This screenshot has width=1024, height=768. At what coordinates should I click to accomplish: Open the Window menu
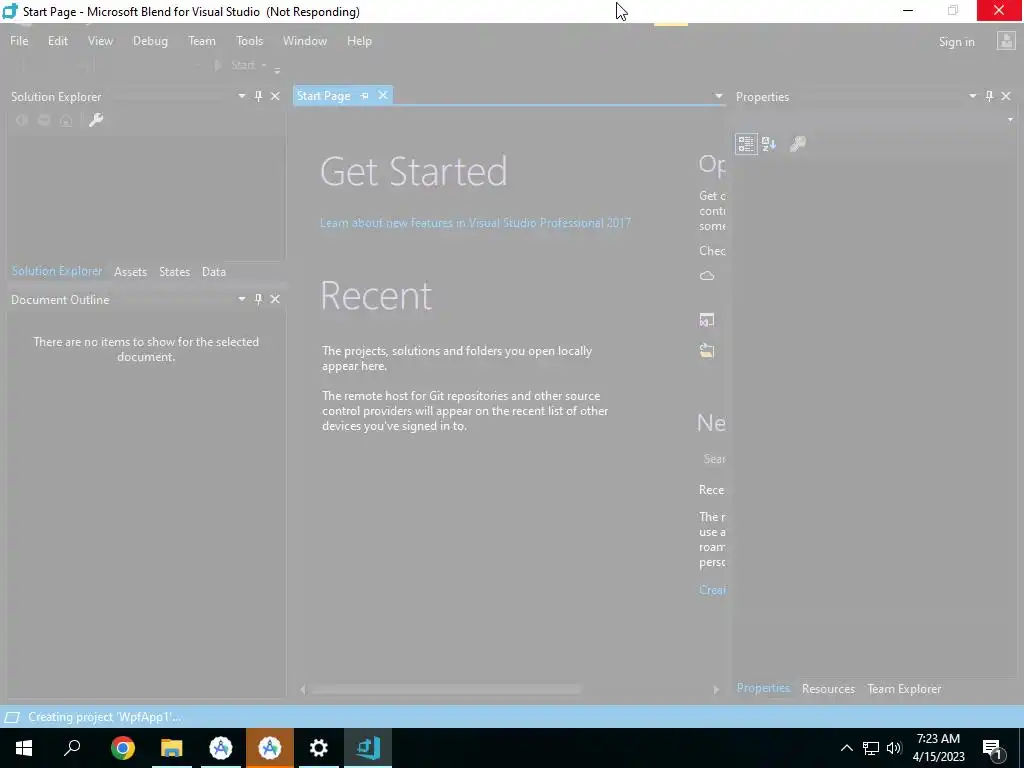(x=304, y=40)
